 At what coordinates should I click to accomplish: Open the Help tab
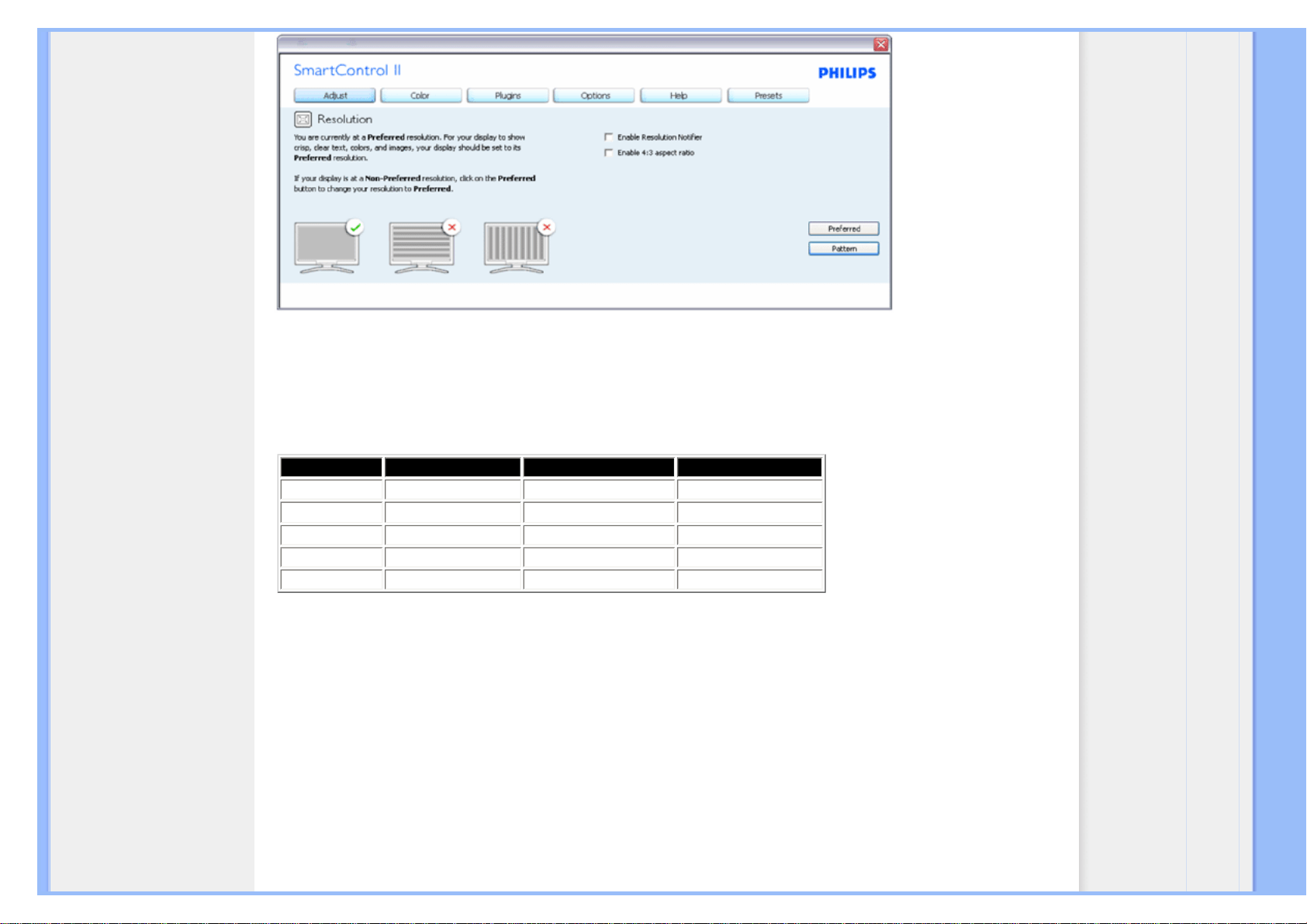click(681, 95)
